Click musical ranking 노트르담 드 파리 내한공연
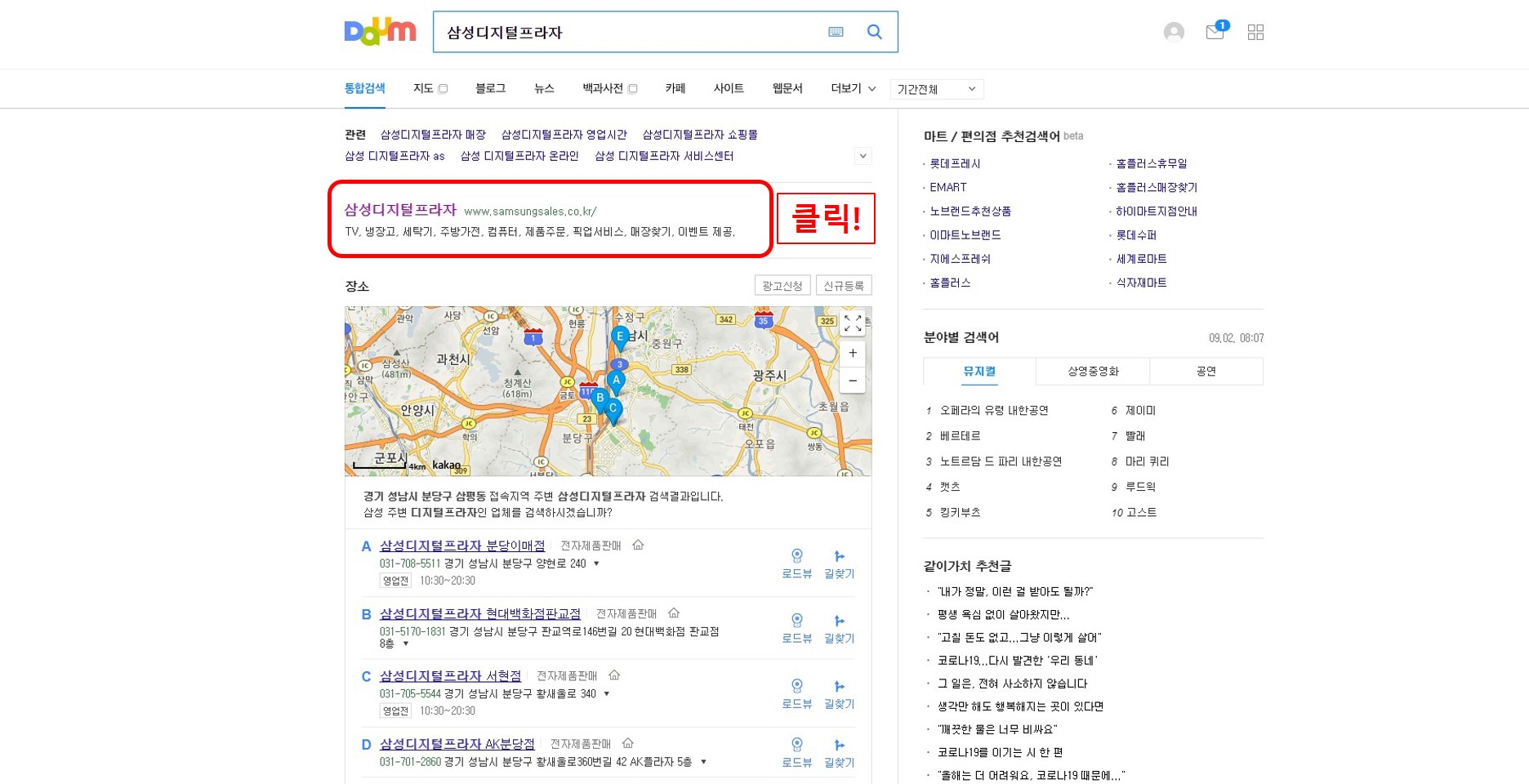 (1001, 461)
